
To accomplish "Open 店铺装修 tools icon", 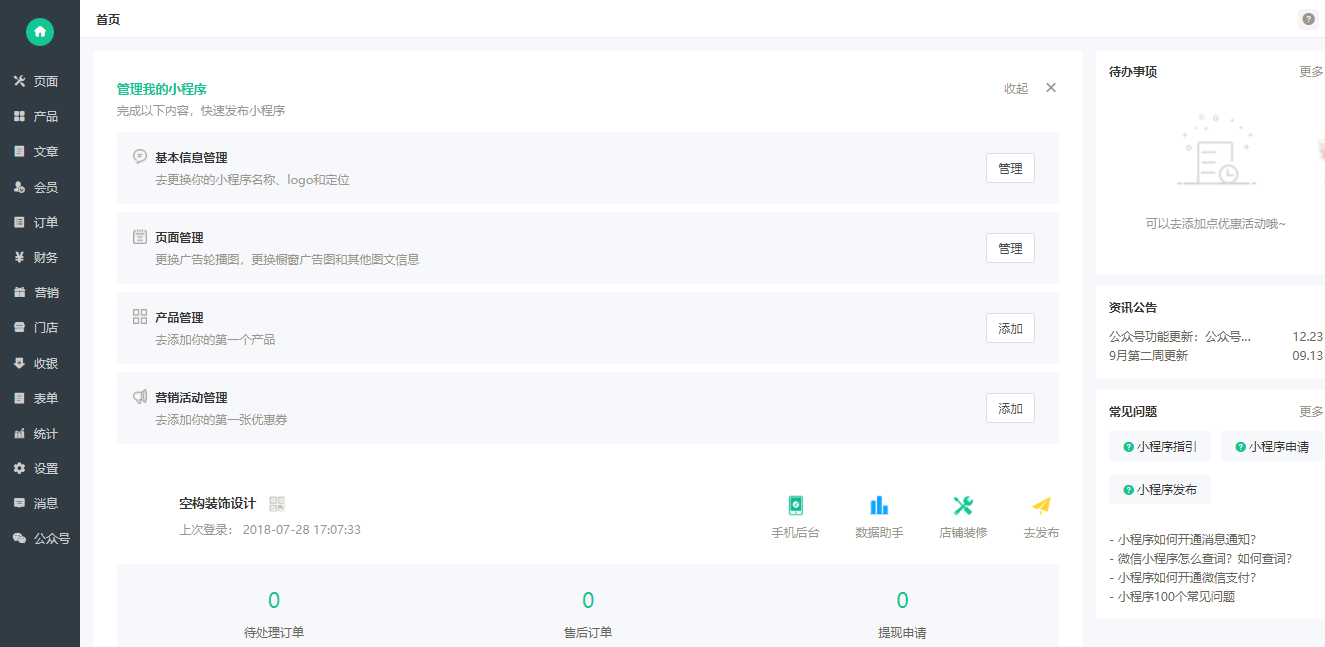I will click(963, 505).
